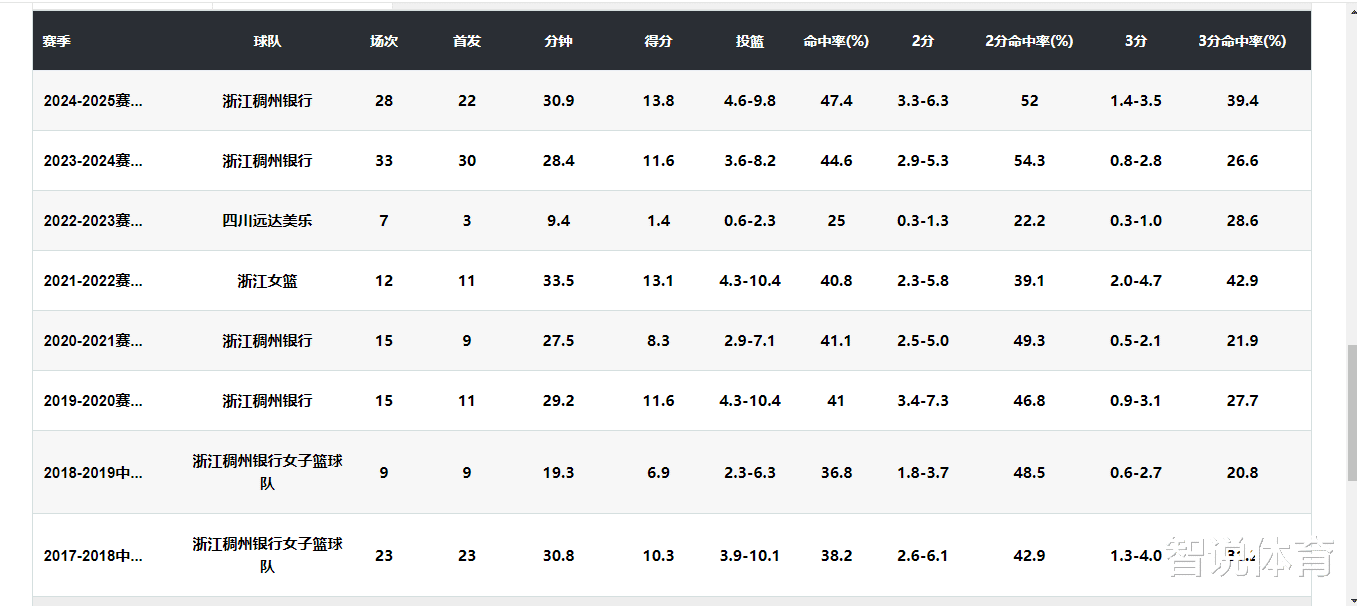Click the 智说体育 watermark logo

1251,556
